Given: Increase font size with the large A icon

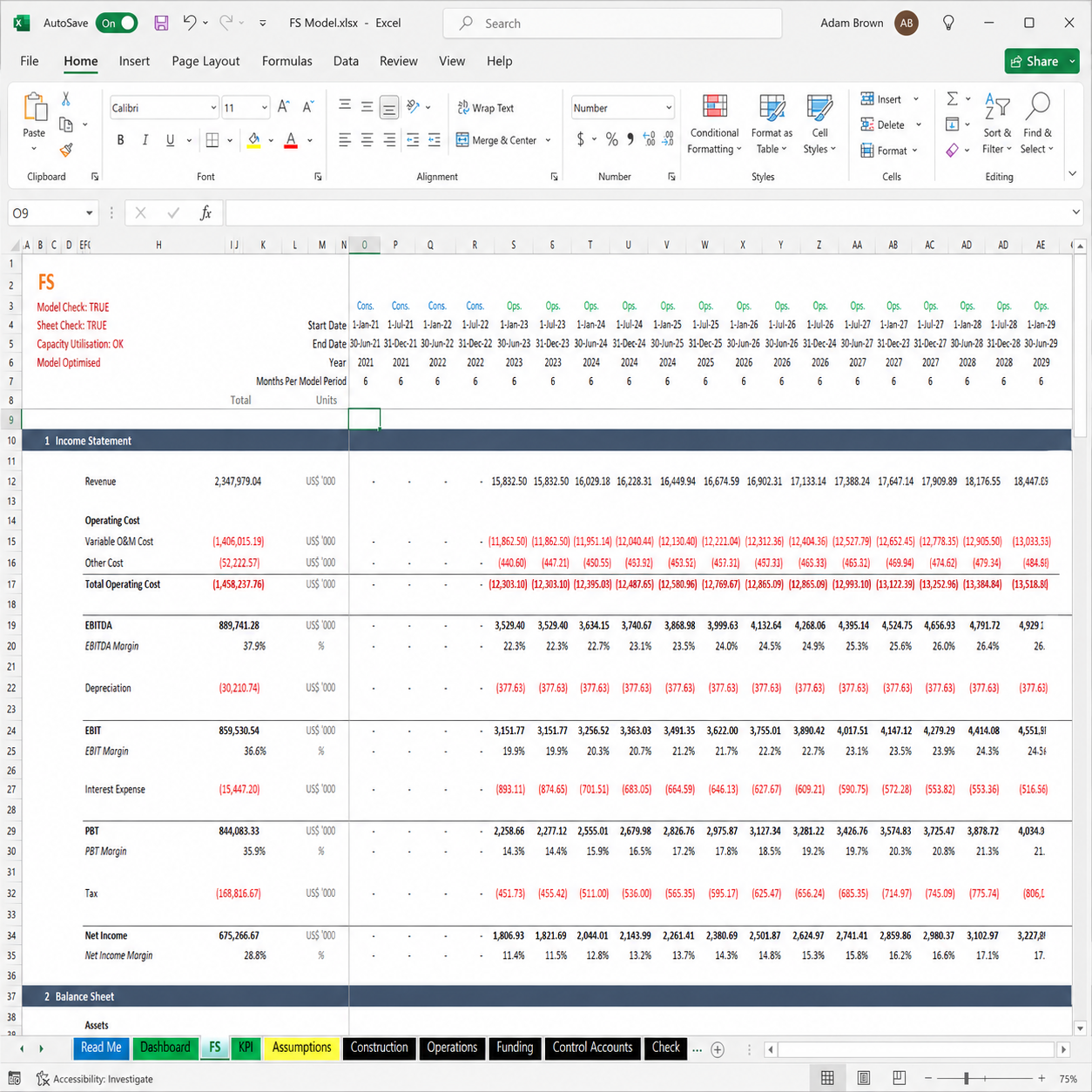Looking at the screenshot, I should pyautogui.click(x=283, y=107).
